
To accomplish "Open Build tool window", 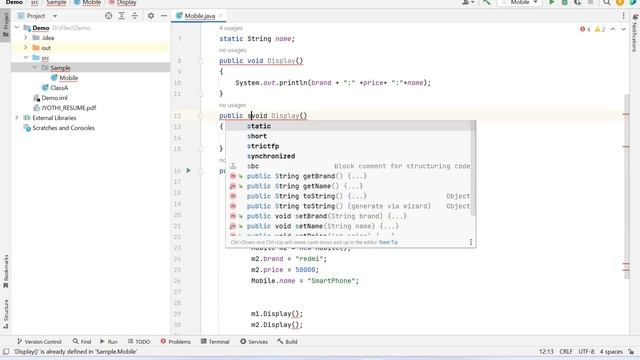I will pos(287,342).
